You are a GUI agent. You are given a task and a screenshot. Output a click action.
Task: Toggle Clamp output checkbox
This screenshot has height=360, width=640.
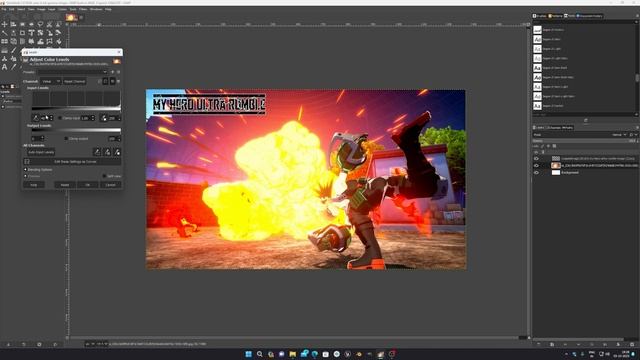tap(66, 139)
